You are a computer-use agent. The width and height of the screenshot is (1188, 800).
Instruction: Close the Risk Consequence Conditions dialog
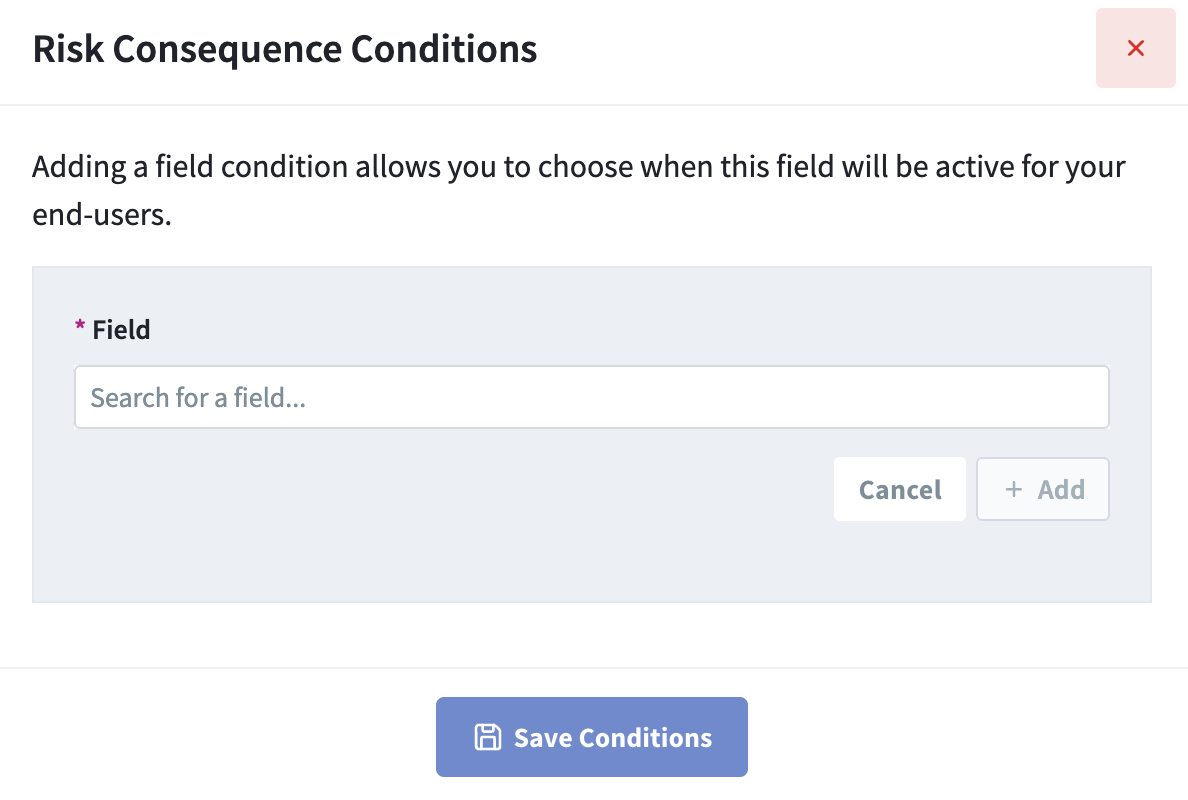[x=1135, y=48]
